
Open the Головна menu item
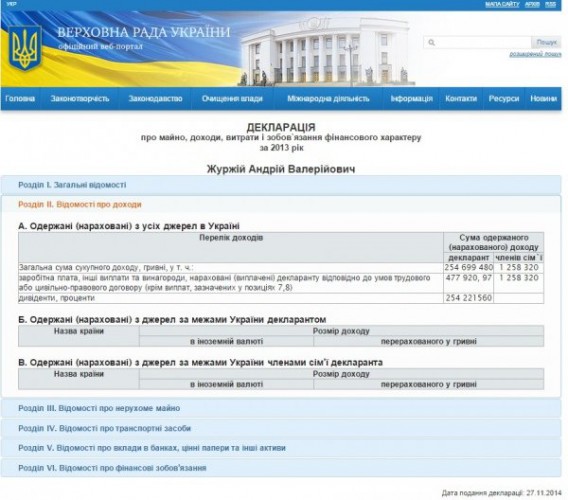click(x=20, y=99)
